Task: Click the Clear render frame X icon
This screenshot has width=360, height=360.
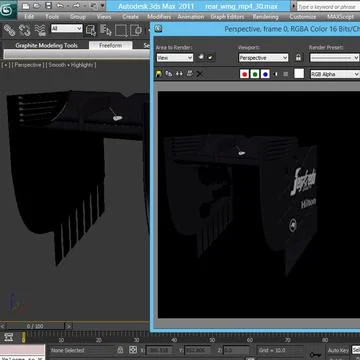Action: tap(200, 74)
